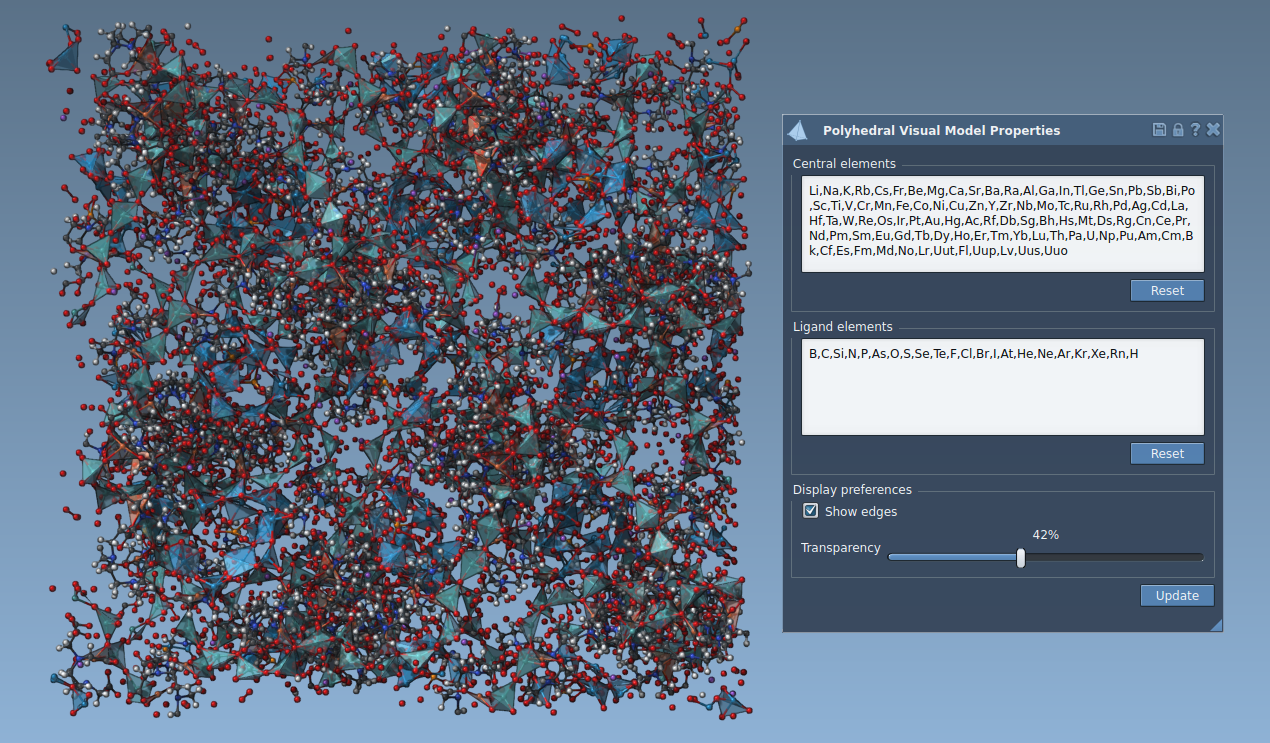Click the save floppy disk icon
The width and height of the screenshot is (1270, 743).
click(x=1159, y=130)
